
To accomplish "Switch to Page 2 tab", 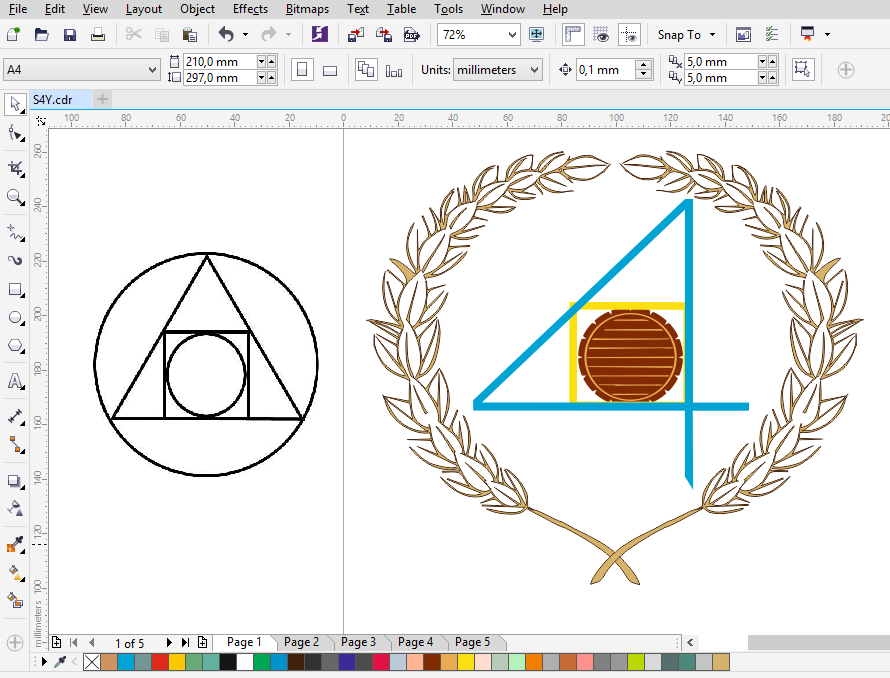I will pos(301,642).
